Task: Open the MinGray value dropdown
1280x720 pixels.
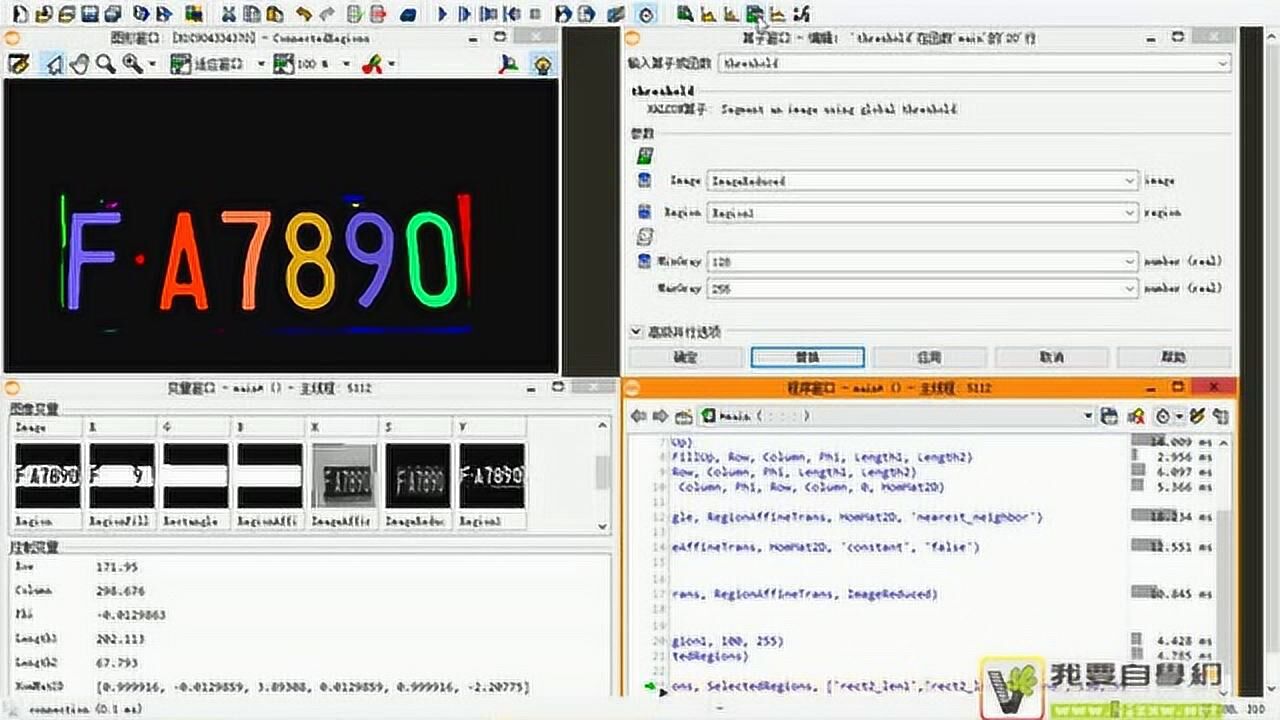Action: 1130,261
